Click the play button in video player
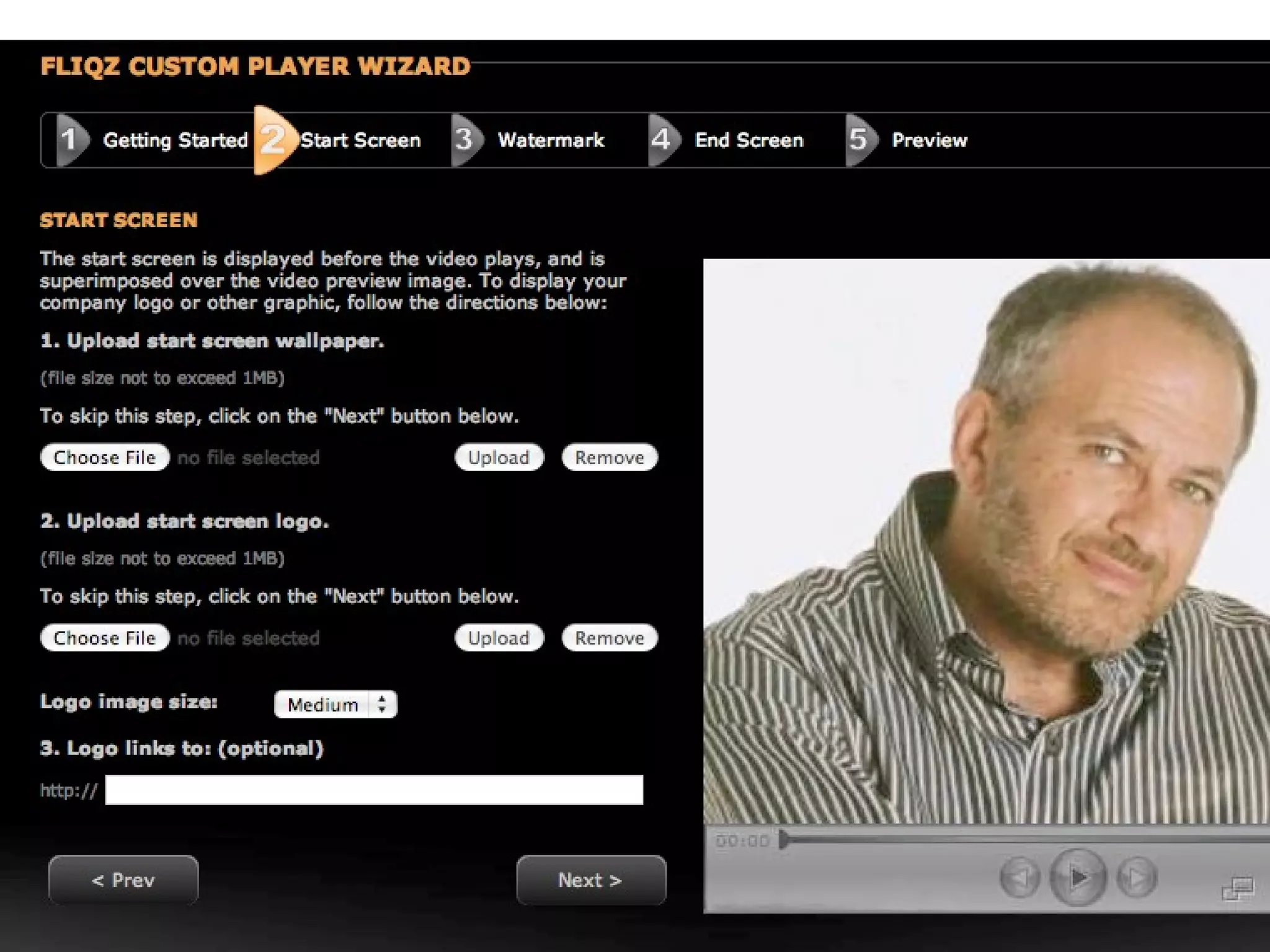 tap(1078, 877)
